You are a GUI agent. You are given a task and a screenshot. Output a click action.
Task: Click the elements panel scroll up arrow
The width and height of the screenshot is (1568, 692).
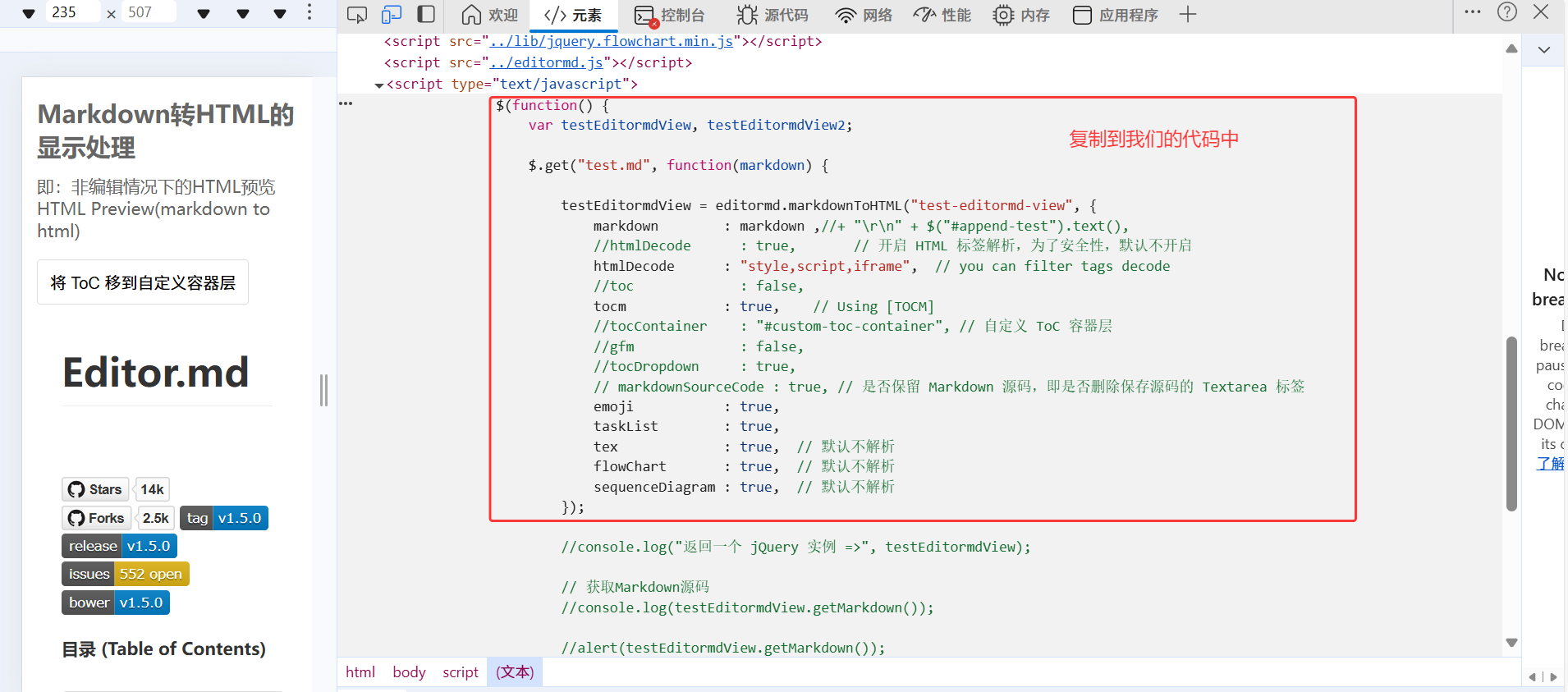click(1511, 48)
